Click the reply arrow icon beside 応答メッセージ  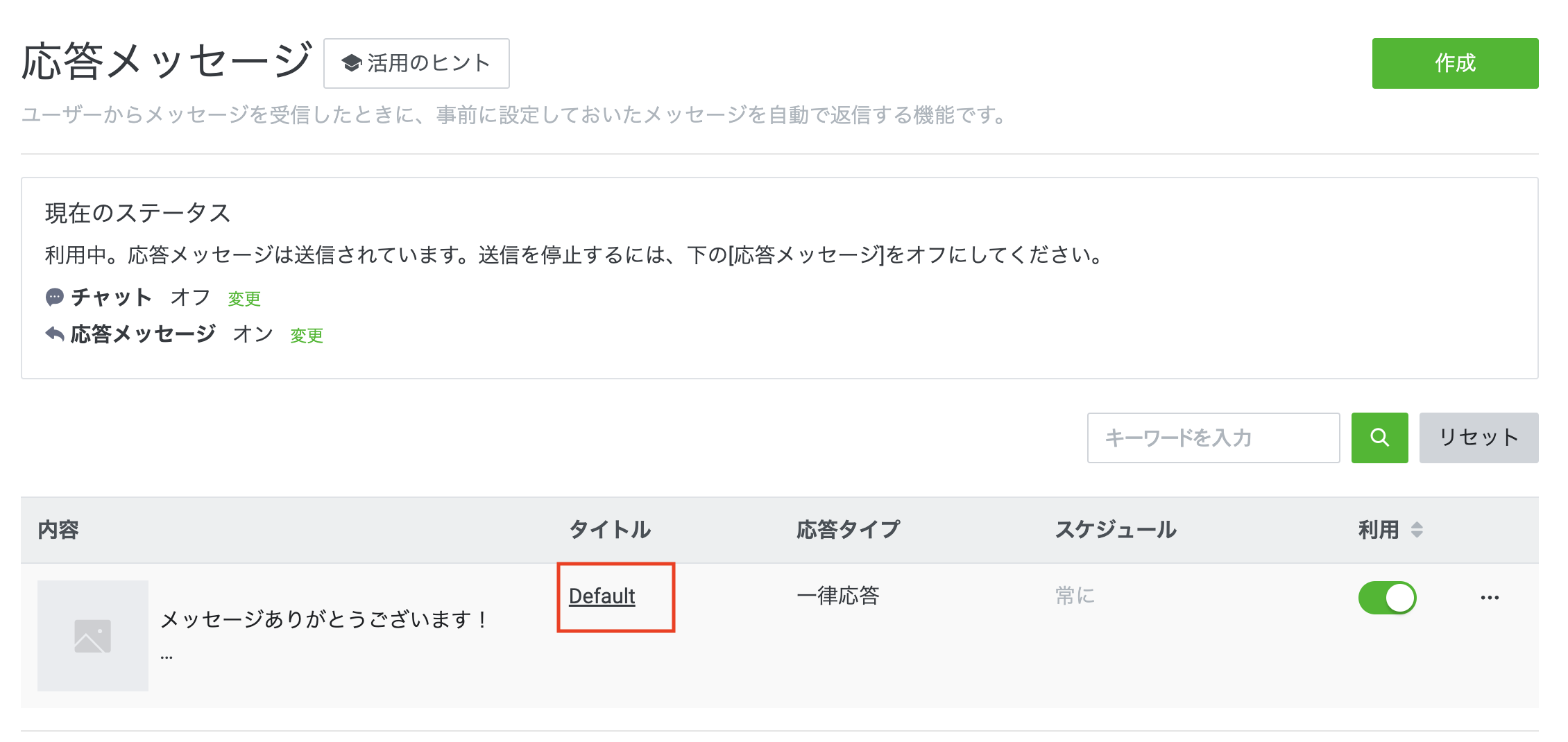tap(54, 334)
